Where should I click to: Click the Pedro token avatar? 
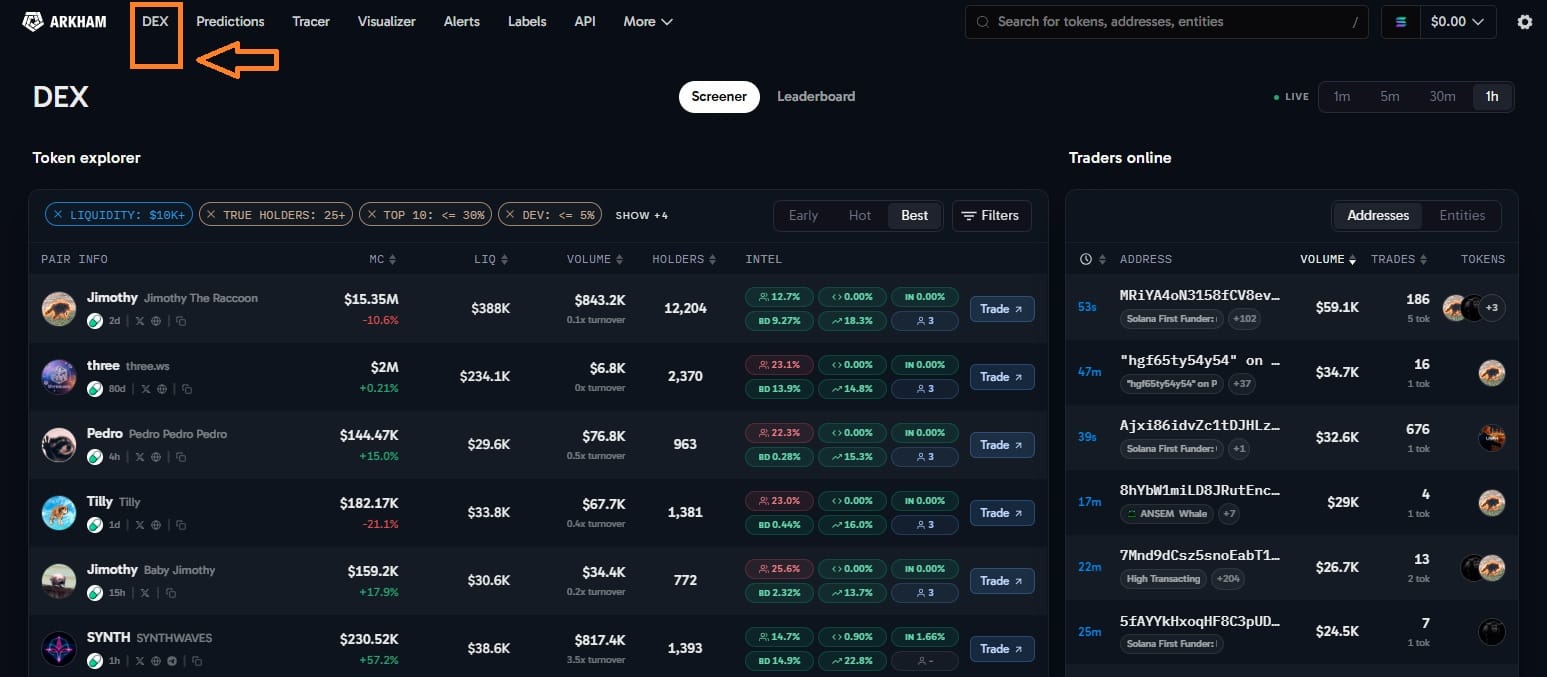point(59,445)
